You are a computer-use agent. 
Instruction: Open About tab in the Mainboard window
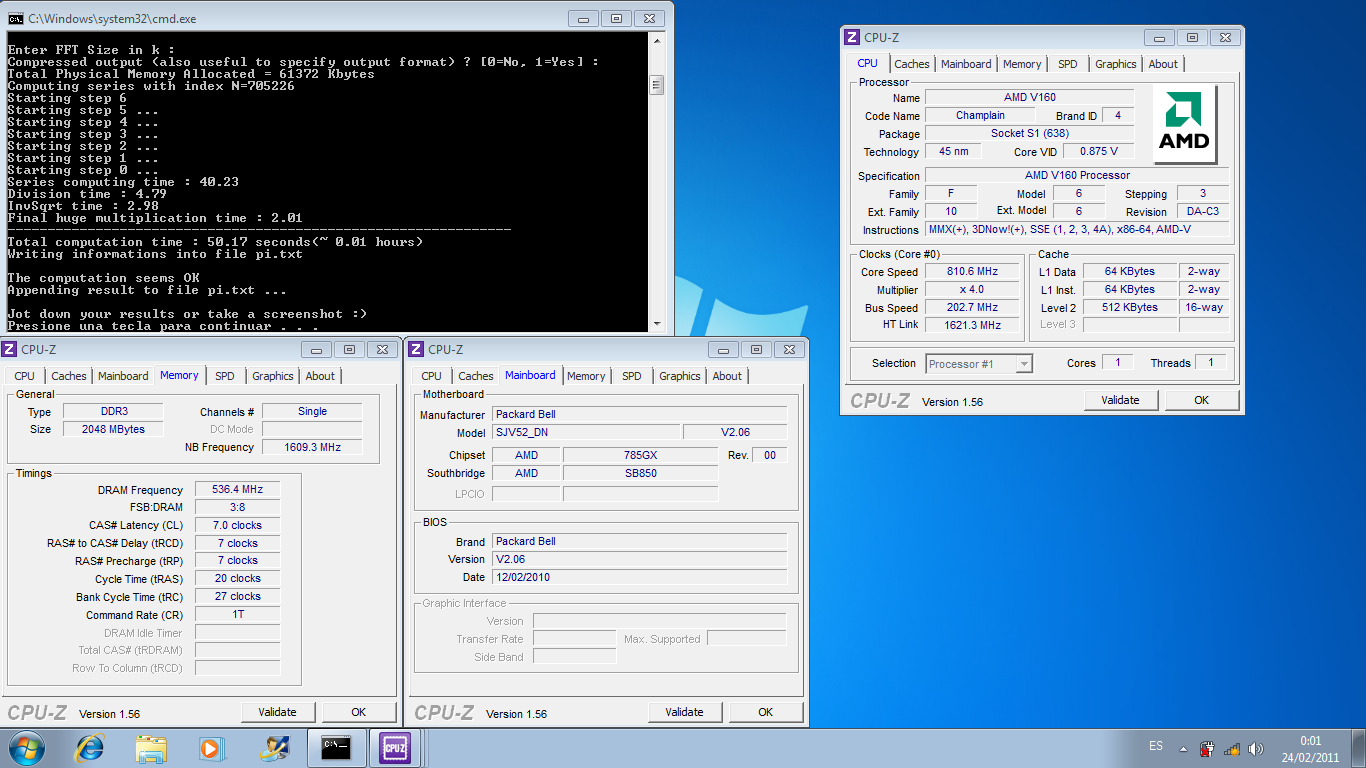coord(727,376)
